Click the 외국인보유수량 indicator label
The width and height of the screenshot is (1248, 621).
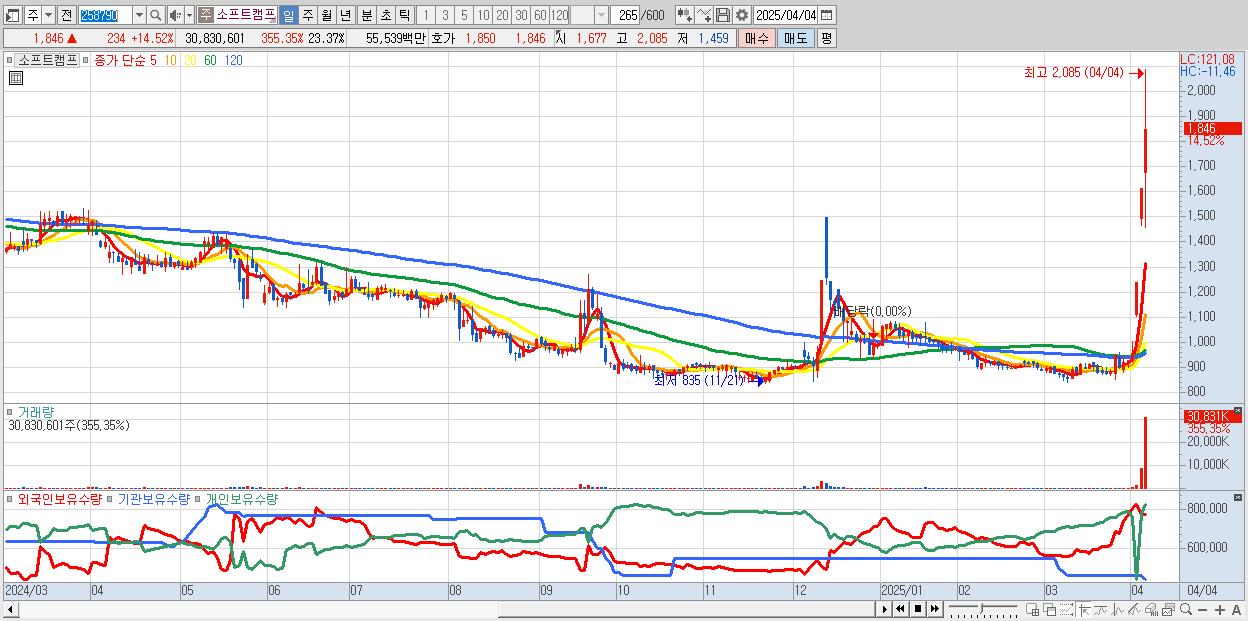tap(59, 498)
